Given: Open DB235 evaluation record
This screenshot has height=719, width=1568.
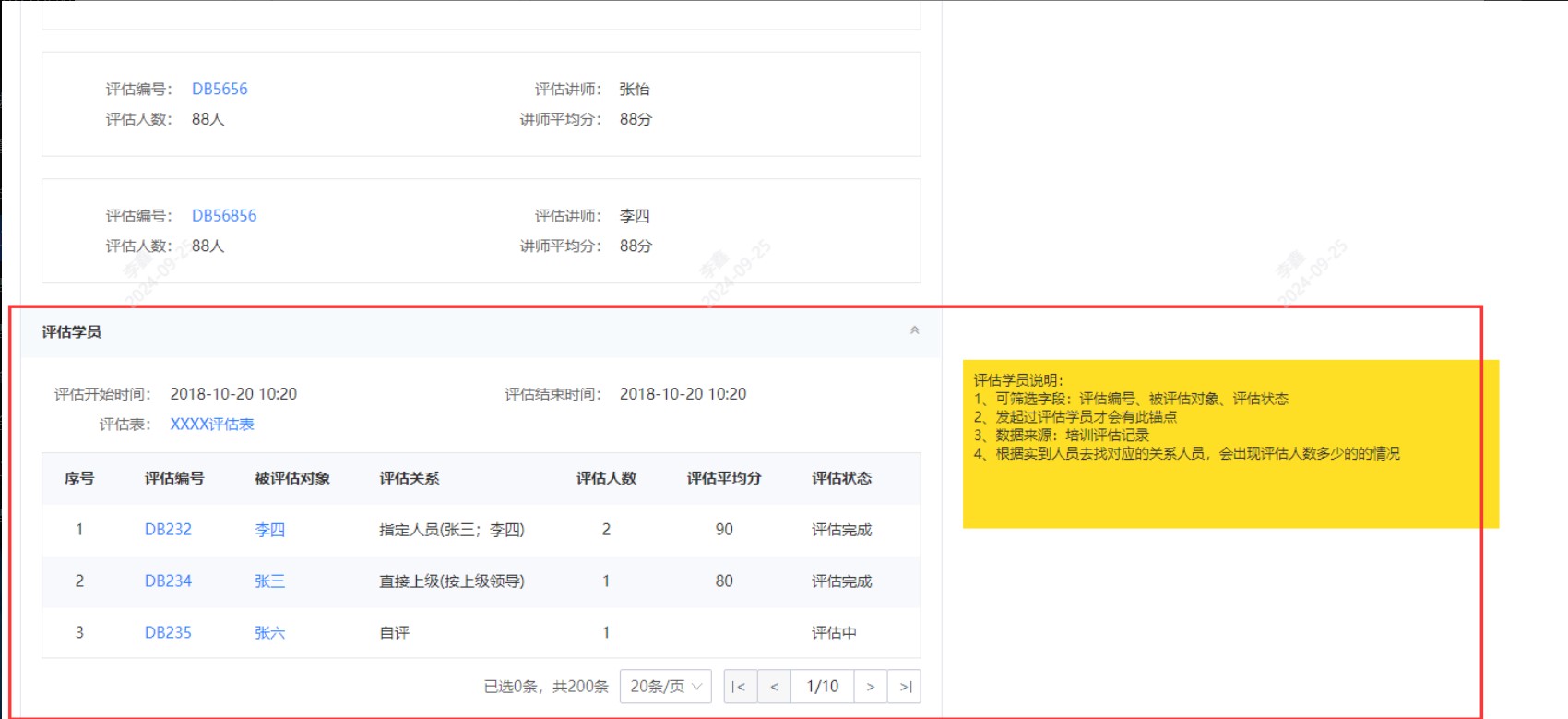Looking at the screenshot, I should [x=168, y=633].
